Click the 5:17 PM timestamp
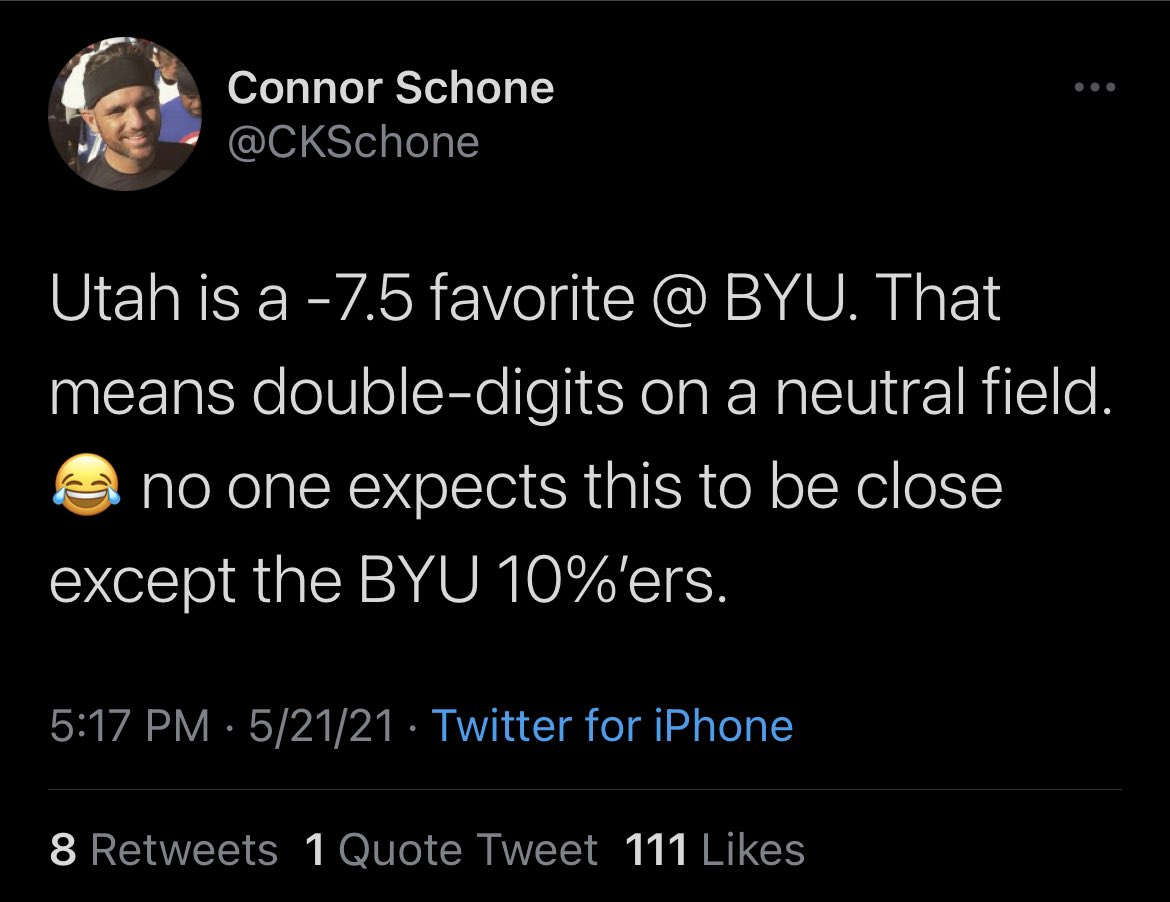The width and height of the screenshot is (1170, 902). tap(128, 725)
